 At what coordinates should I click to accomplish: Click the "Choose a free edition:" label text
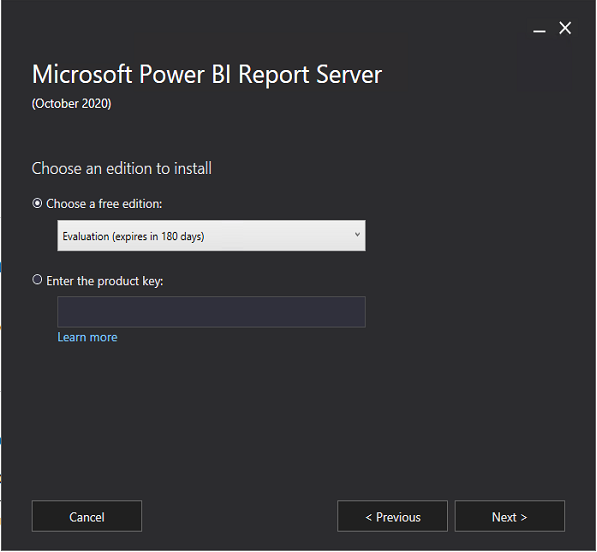104,204
